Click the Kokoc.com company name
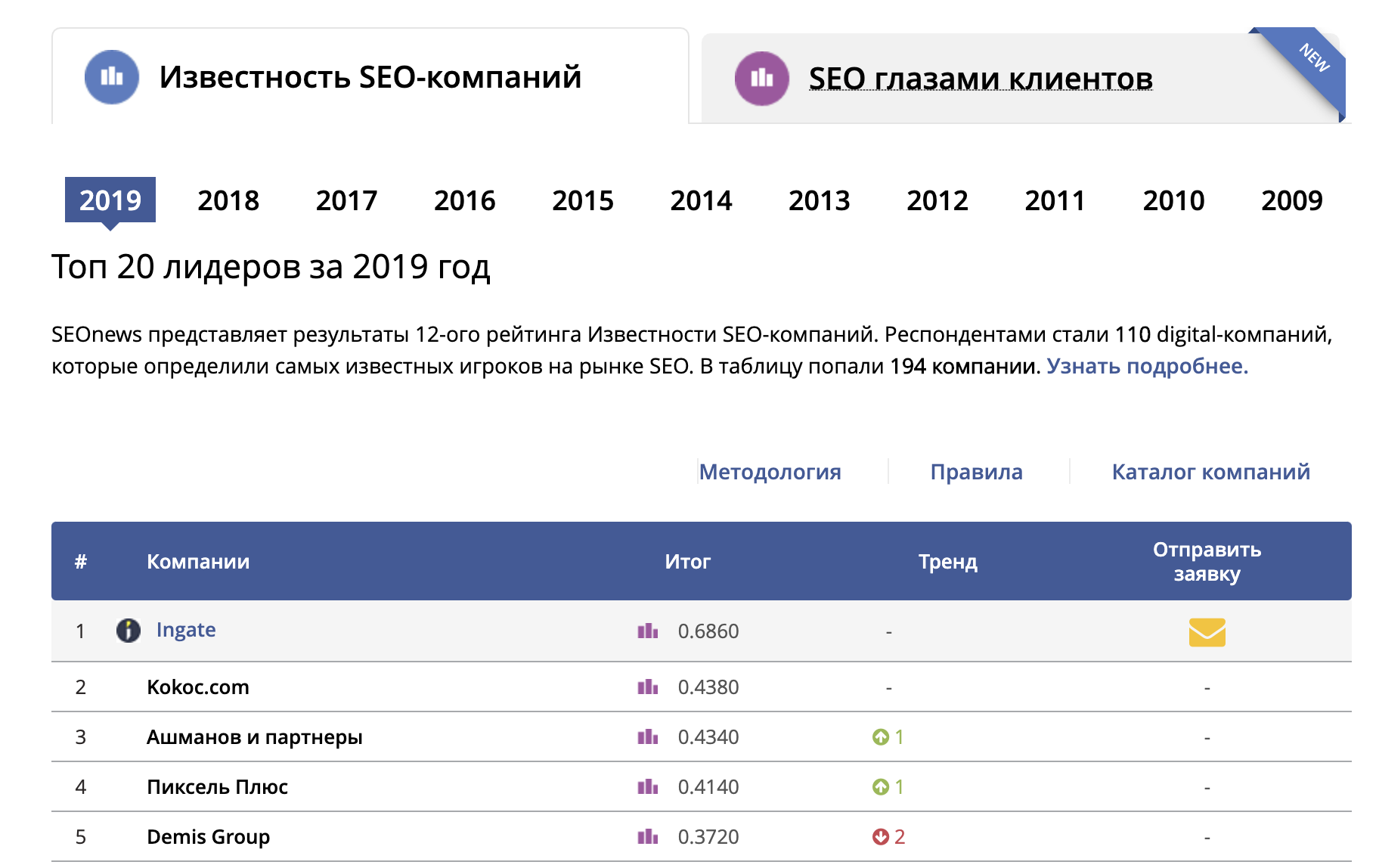The image size is (1379, 868). point(198,687)
